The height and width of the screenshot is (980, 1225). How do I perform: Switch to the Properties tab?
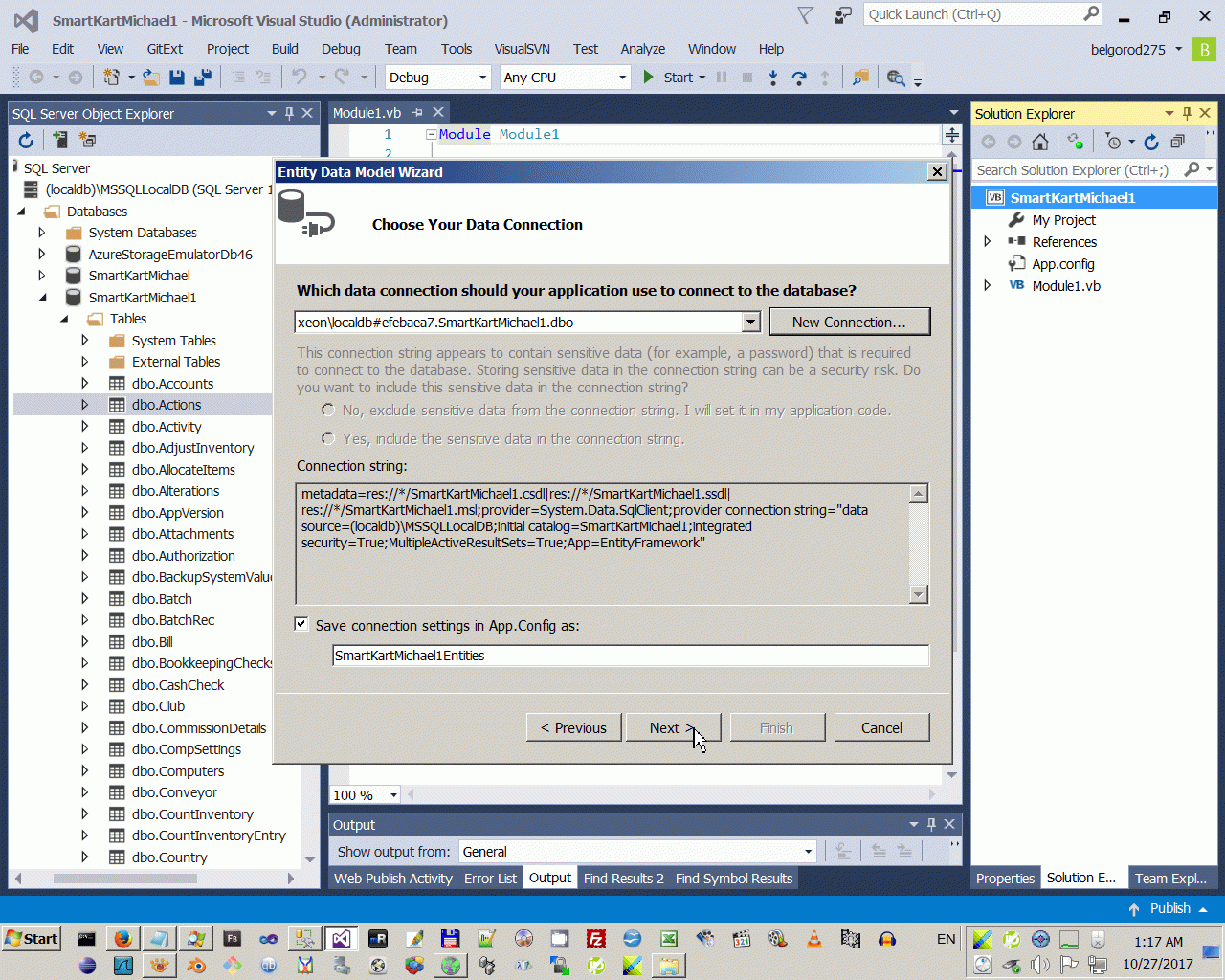(x=1005, y=879)
